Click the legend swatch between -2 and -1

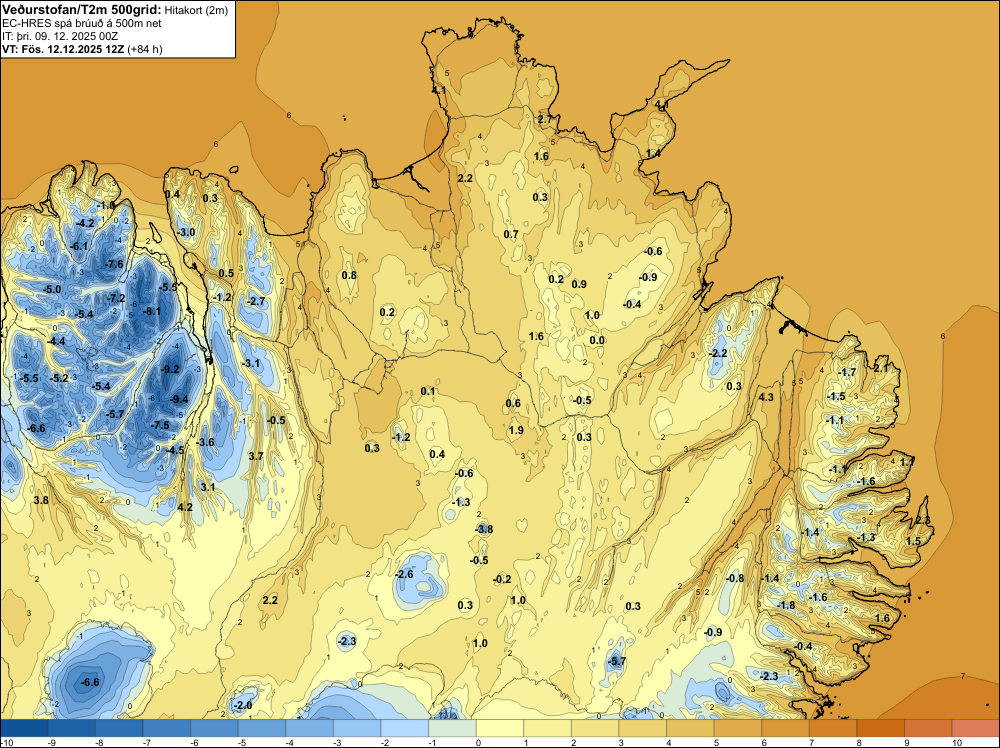405,728
